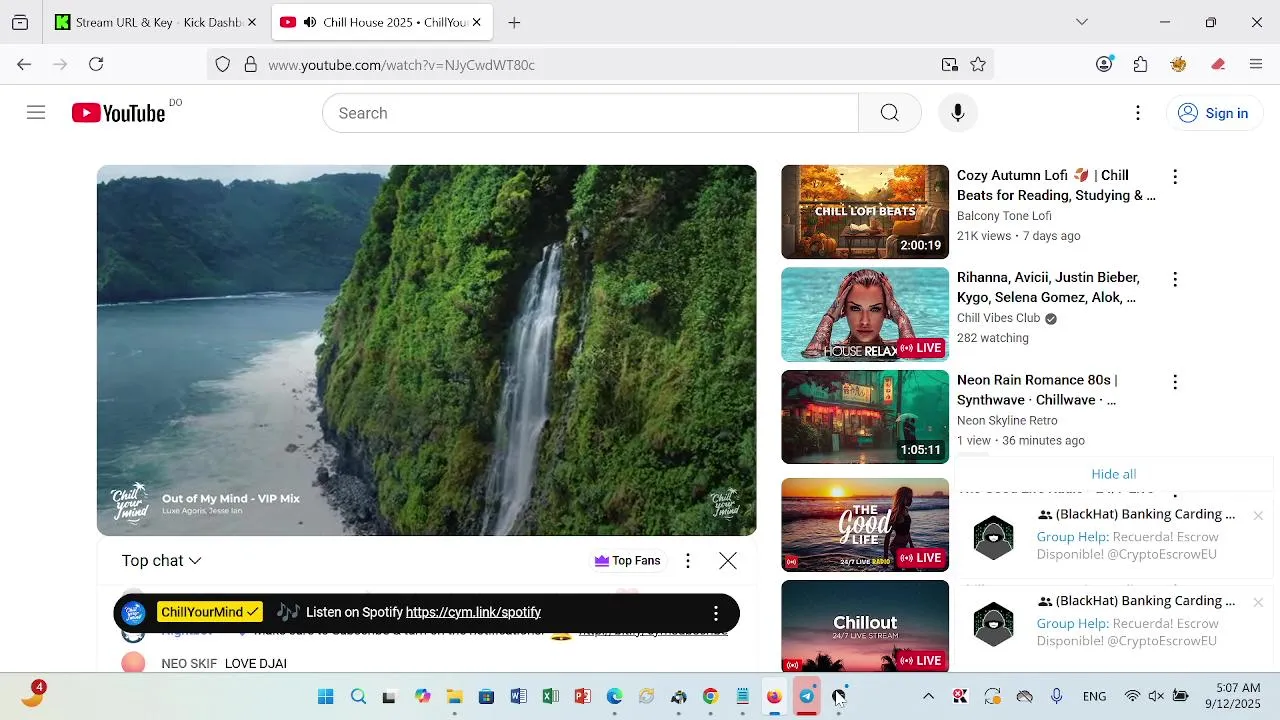The width and height of the screenshot is (1280, 720).
Task: Bookmark this page with the star icon
Action: coord(978,65)
